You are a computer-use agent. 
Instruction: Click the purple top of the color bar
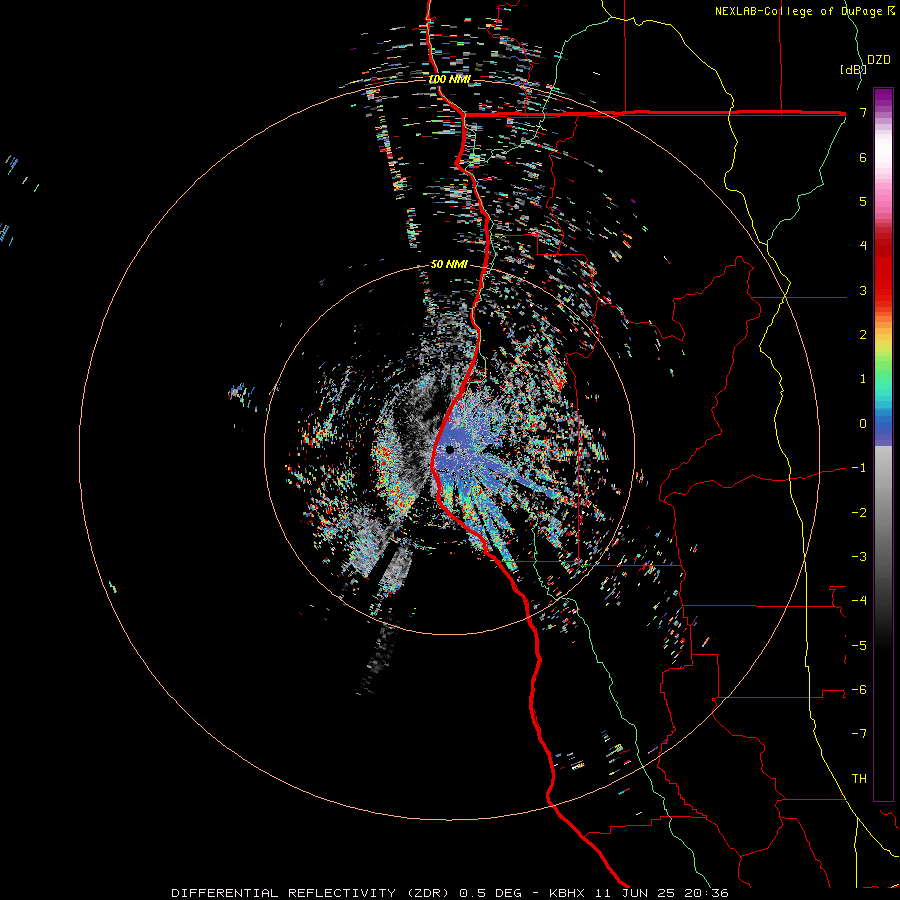tap(883, 98)
